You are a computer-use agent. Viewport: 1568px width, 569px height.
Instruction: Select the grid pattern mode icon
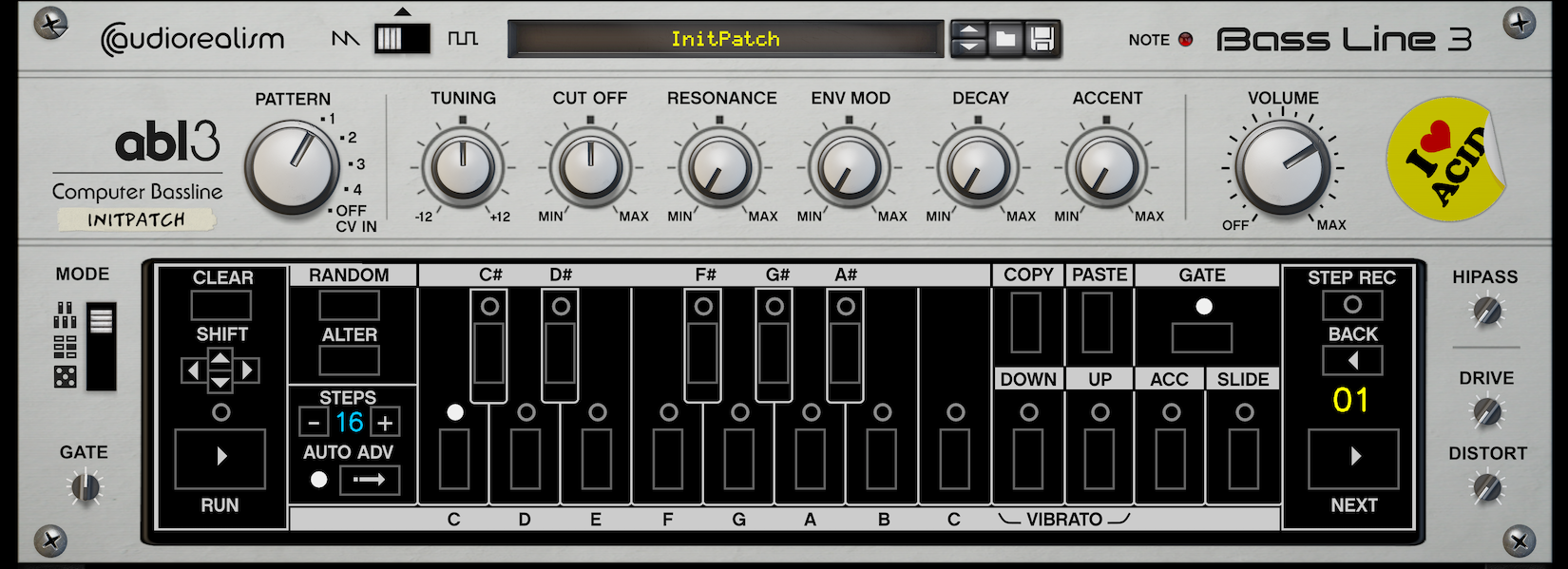click(65, 346)
